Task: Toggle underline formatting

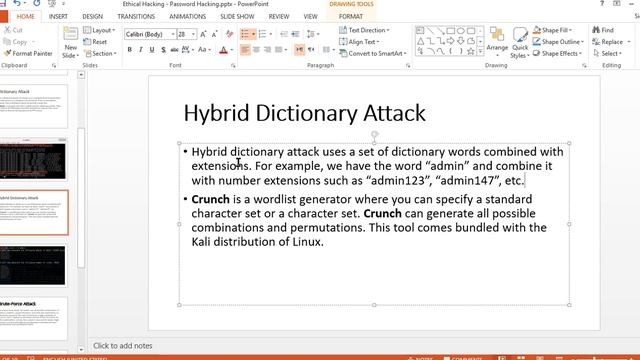Action: tap(152, 50)
